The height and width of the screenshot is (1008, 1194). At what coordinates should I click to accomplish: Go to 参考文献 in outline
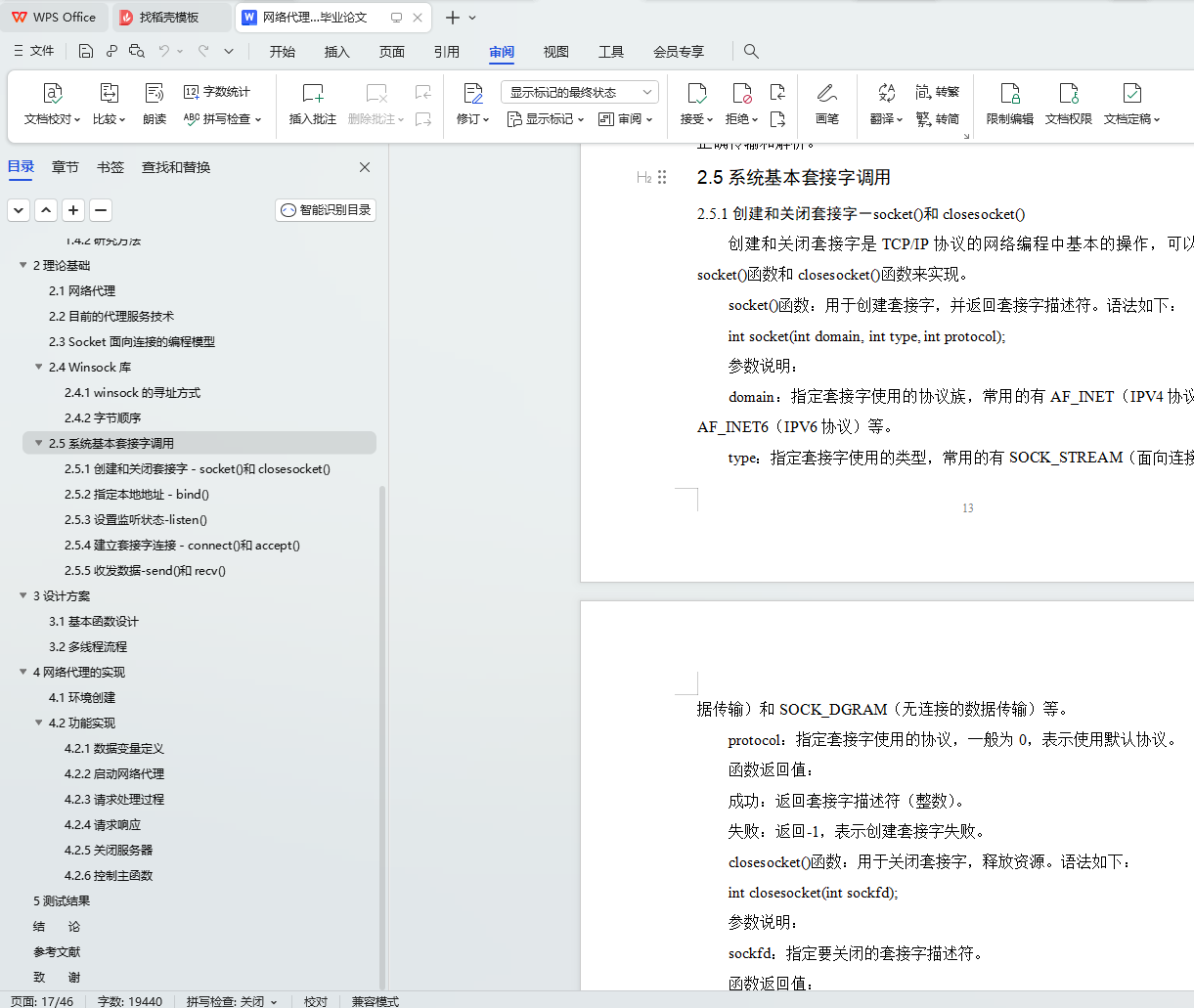(57, 951)
